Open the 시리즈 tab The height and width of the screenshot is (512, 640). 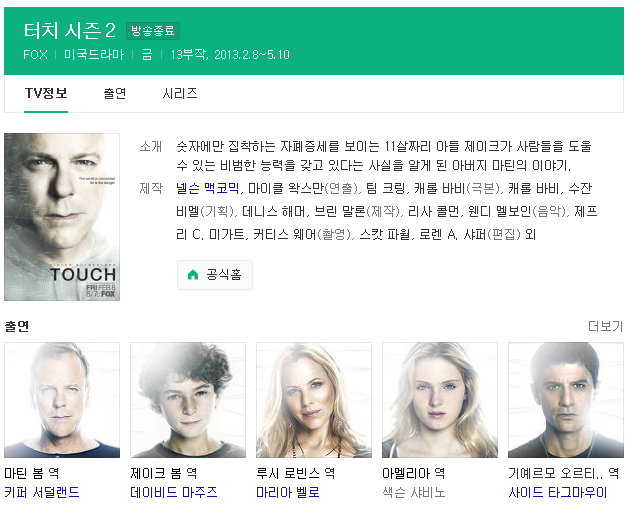tap(180, 93)
